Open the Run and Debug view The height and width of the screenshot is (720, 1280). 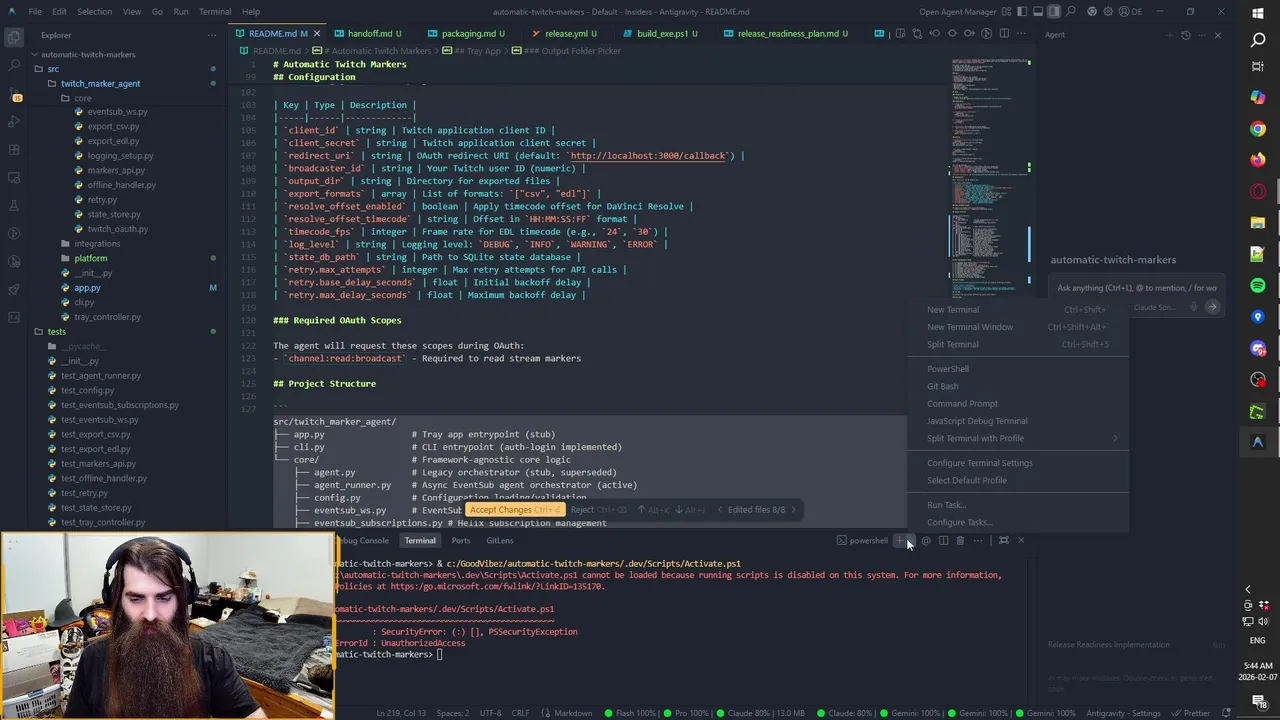pyautogui.click(x=14, y=122)
